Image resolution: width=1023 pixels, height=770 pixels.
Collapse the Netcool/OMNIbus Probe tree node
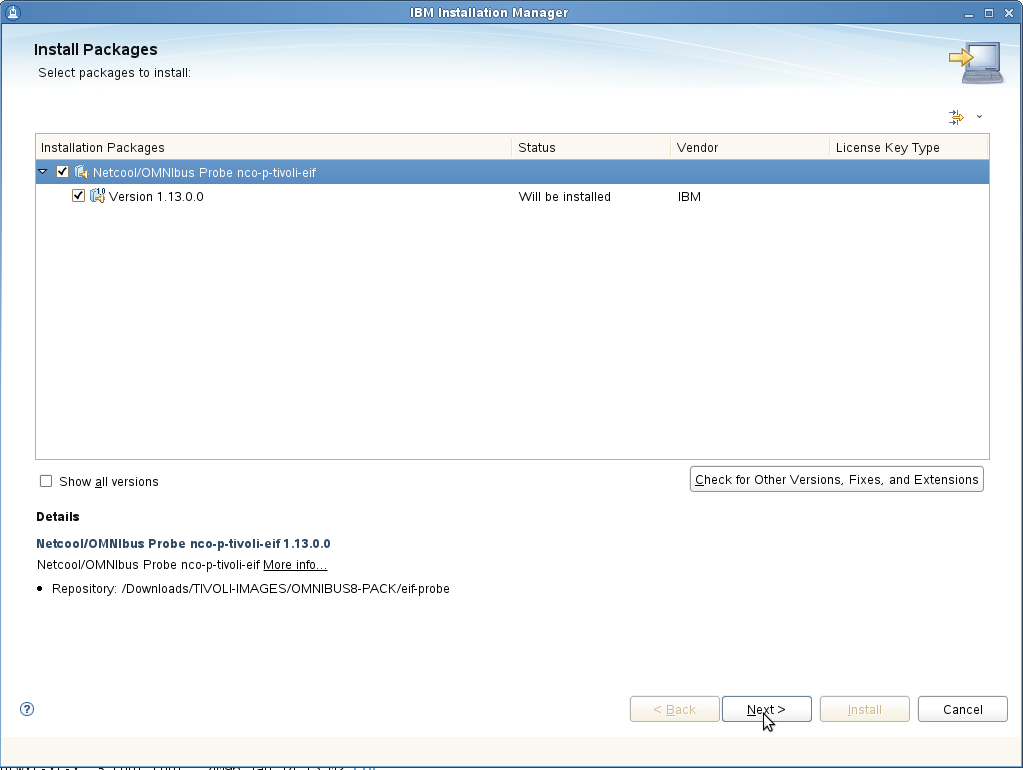coord(43,172)
